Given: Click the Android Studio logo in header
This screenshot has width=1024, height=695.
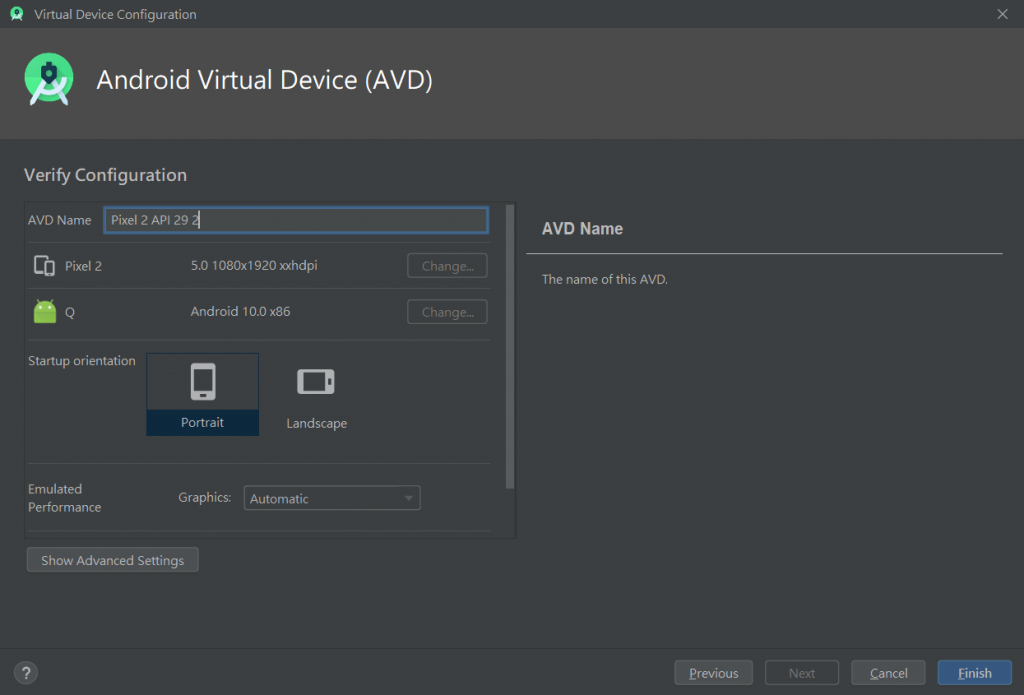Looking at the screenshot, I should click(x=49, y=80).
